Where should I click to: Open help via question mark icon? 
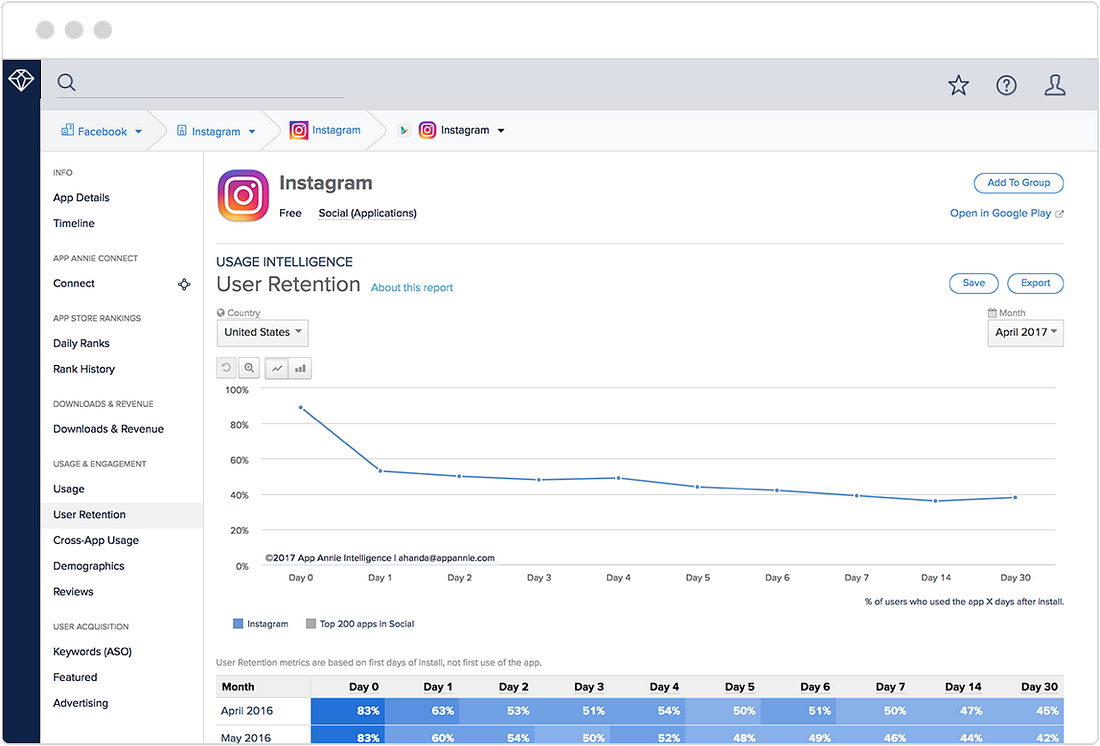tap(1006, 85)
